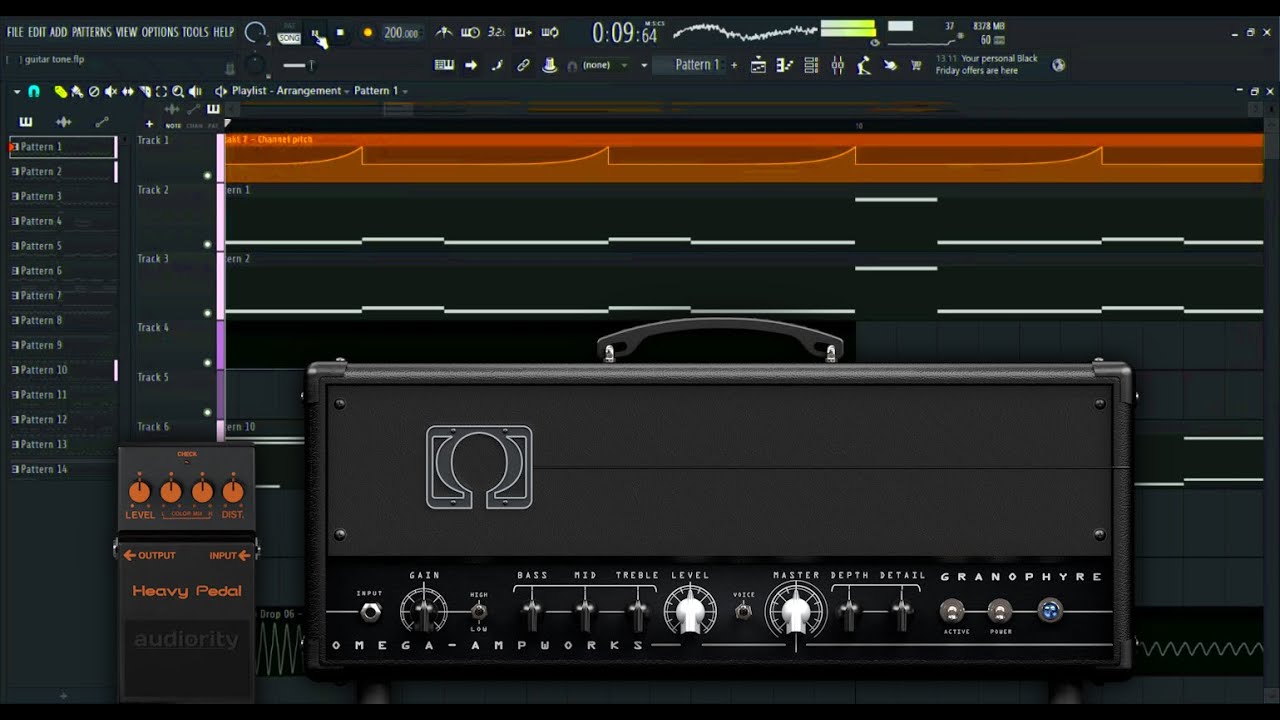This screenshot has width=1280, height=720.
Task: Open the VIEW menu
Action: point(126,32)
